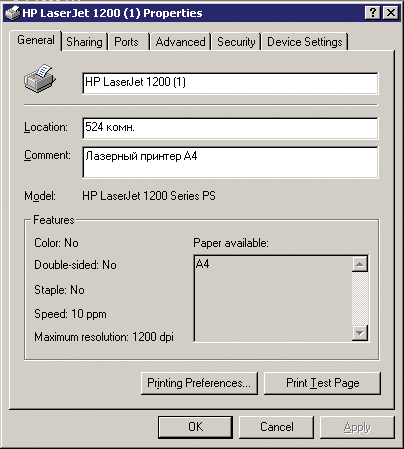Close the Properties dialog window

coord(391,13)
